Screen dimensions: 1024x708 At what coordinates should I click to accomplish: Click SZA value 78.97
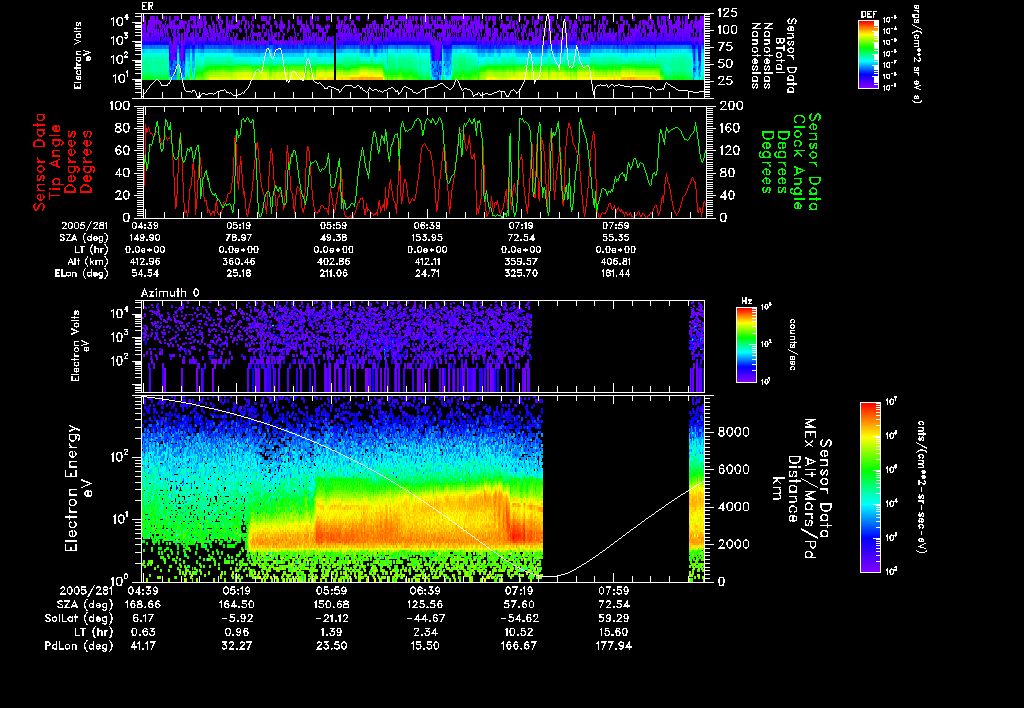tap(238, 238)
